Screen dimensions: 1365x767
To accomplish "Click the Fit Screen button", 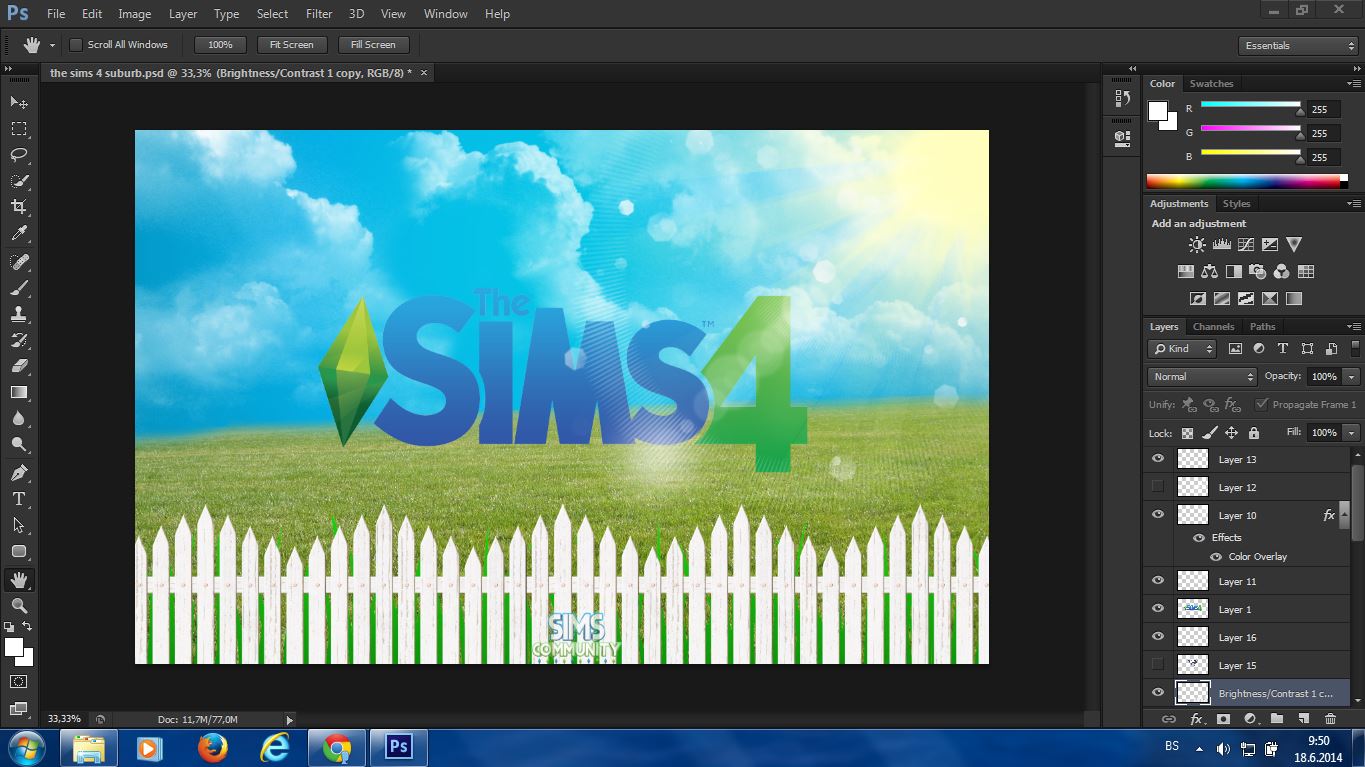I will [291, 45].
